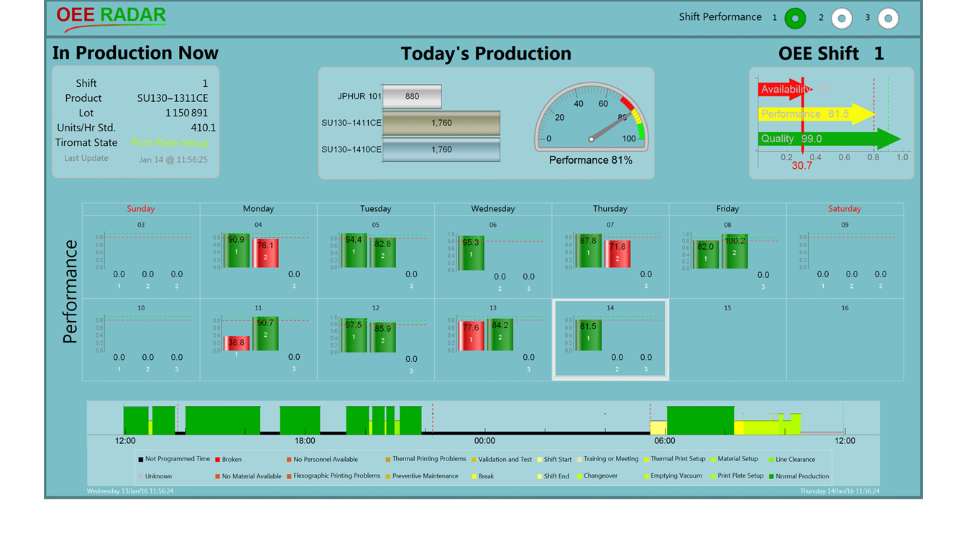Image resolution: width=967 pixels, height=550 pixels.
Task: Click Tuesday 05 shift 1 bar 94.4
Action: coord(353,250)
